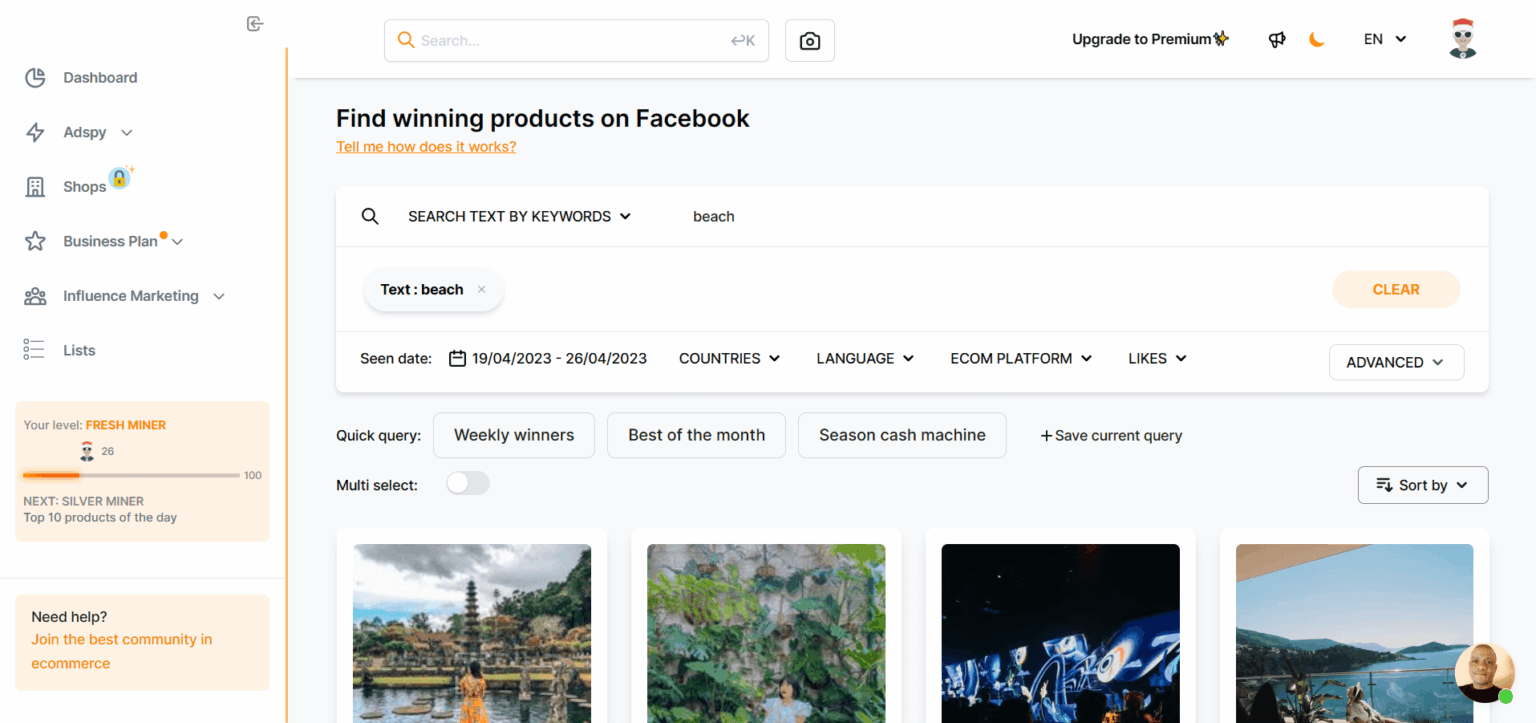
Task: Select Weekly winners quick query
Action: pos(514,435)
